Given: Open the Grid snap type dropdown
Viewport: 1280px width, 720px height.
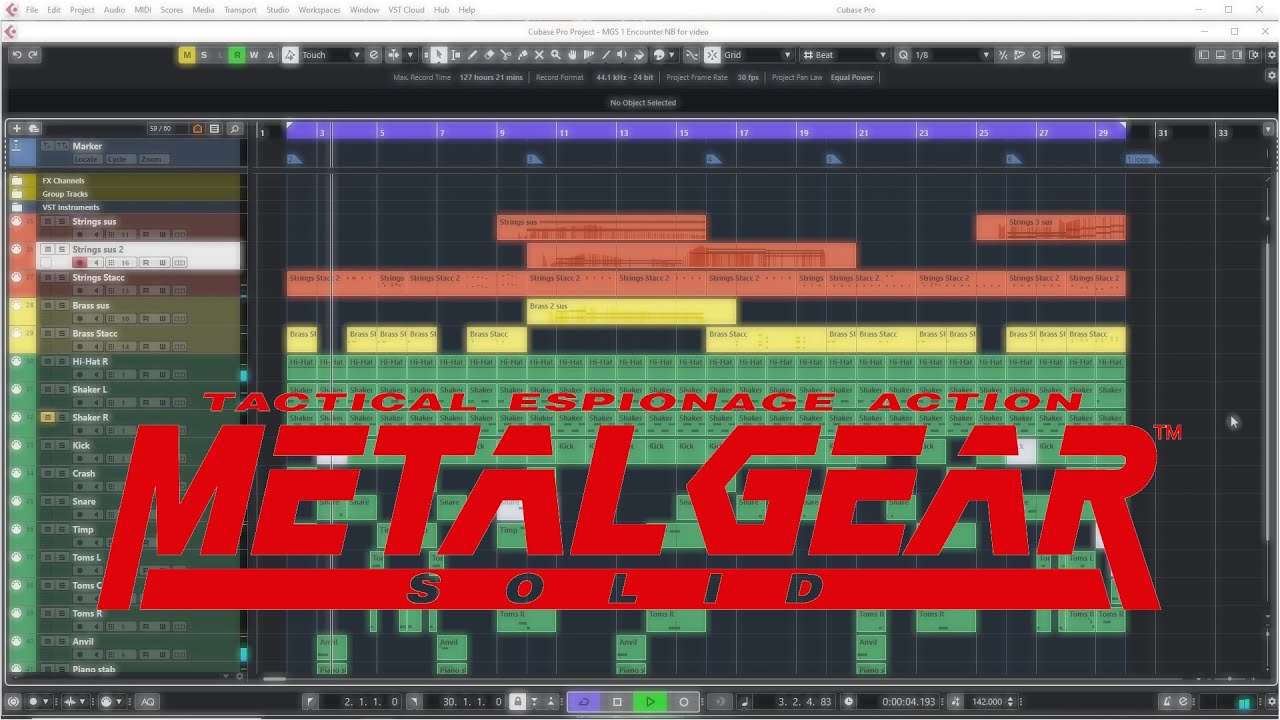Looking at the screenshot, I should click(x=758, y=55).
